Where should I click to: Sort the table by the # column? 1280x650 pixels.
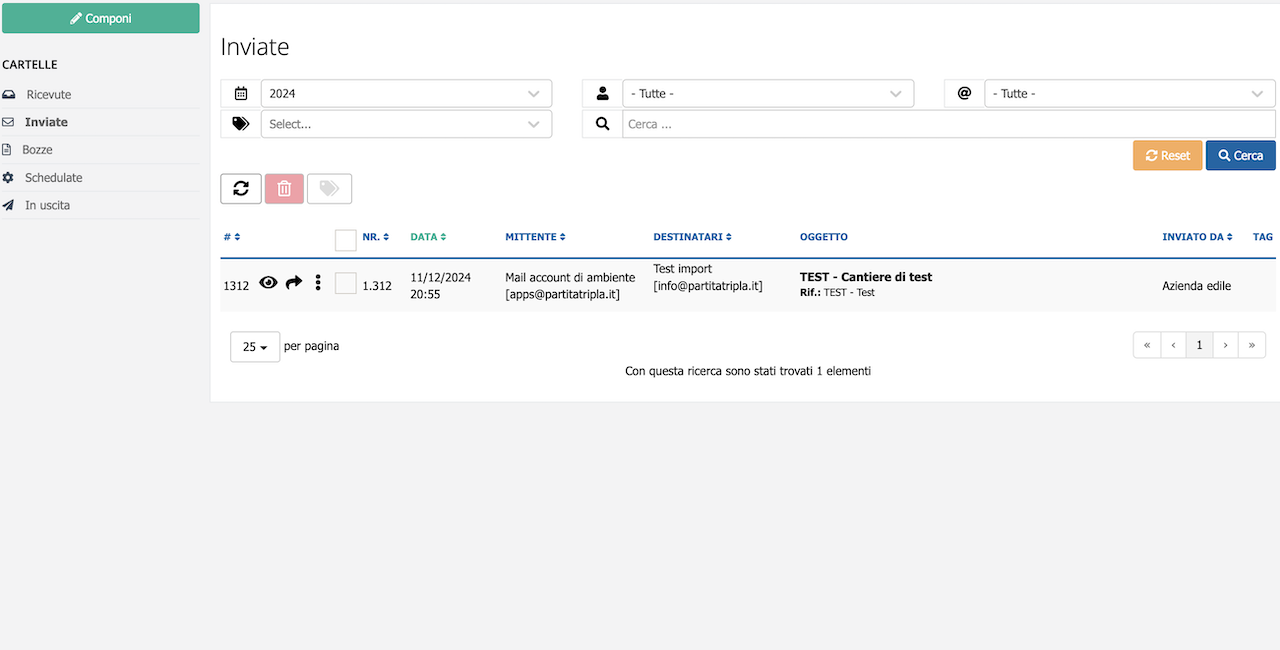point(232,237)
